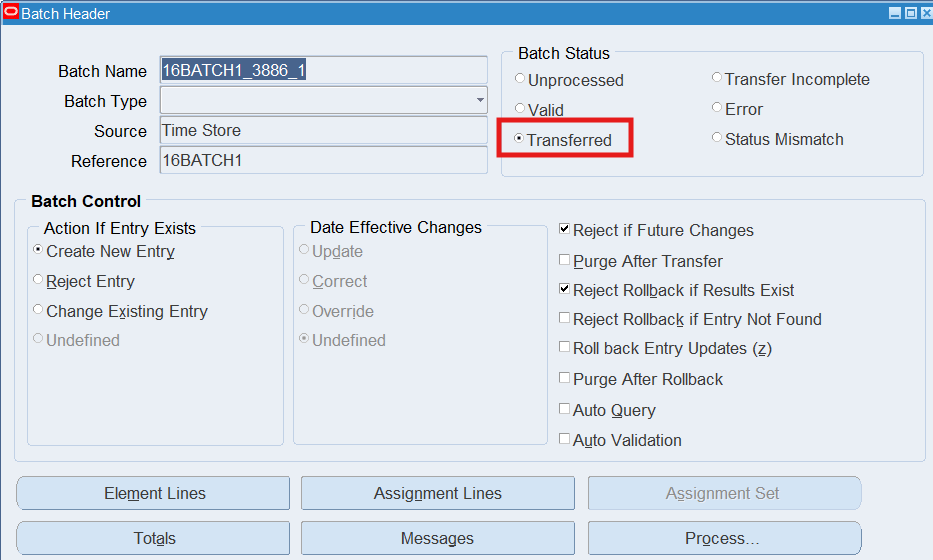933x560 pixels.
Task: Maximize the Batch Header window
Action: tap(910, 14)
